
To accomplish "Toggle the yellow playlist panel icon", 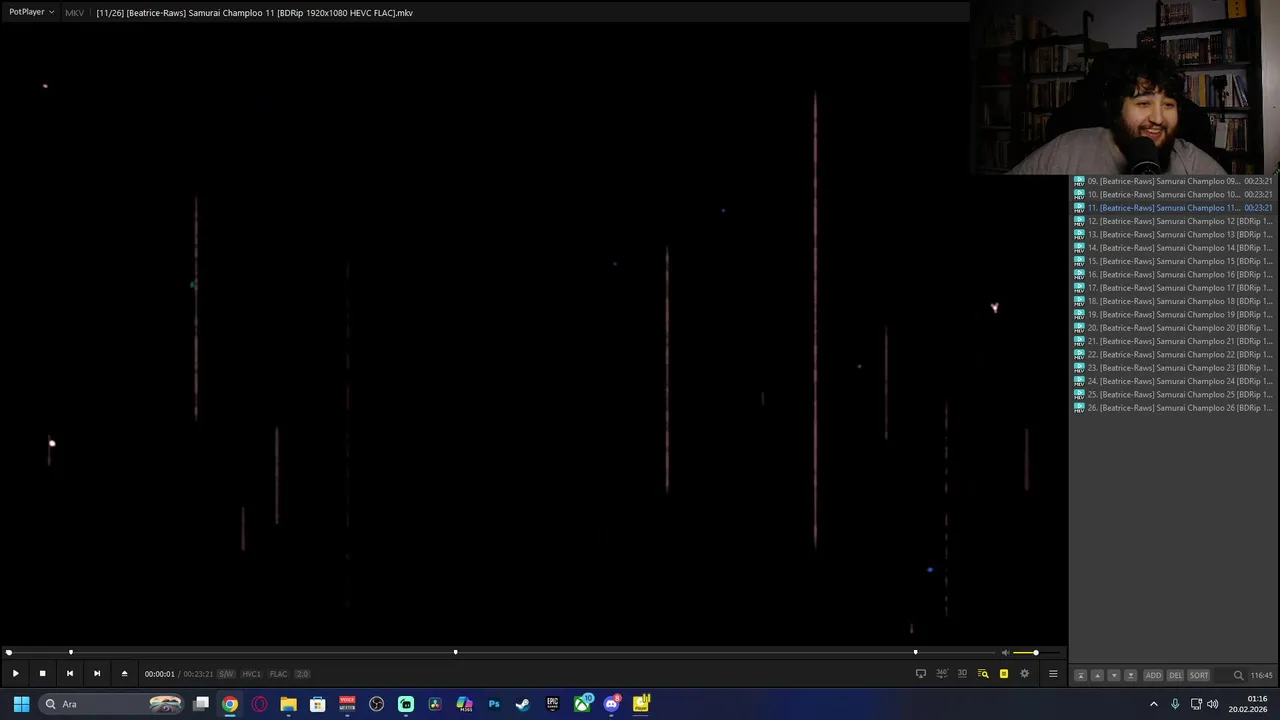I will pos(1004,674).
